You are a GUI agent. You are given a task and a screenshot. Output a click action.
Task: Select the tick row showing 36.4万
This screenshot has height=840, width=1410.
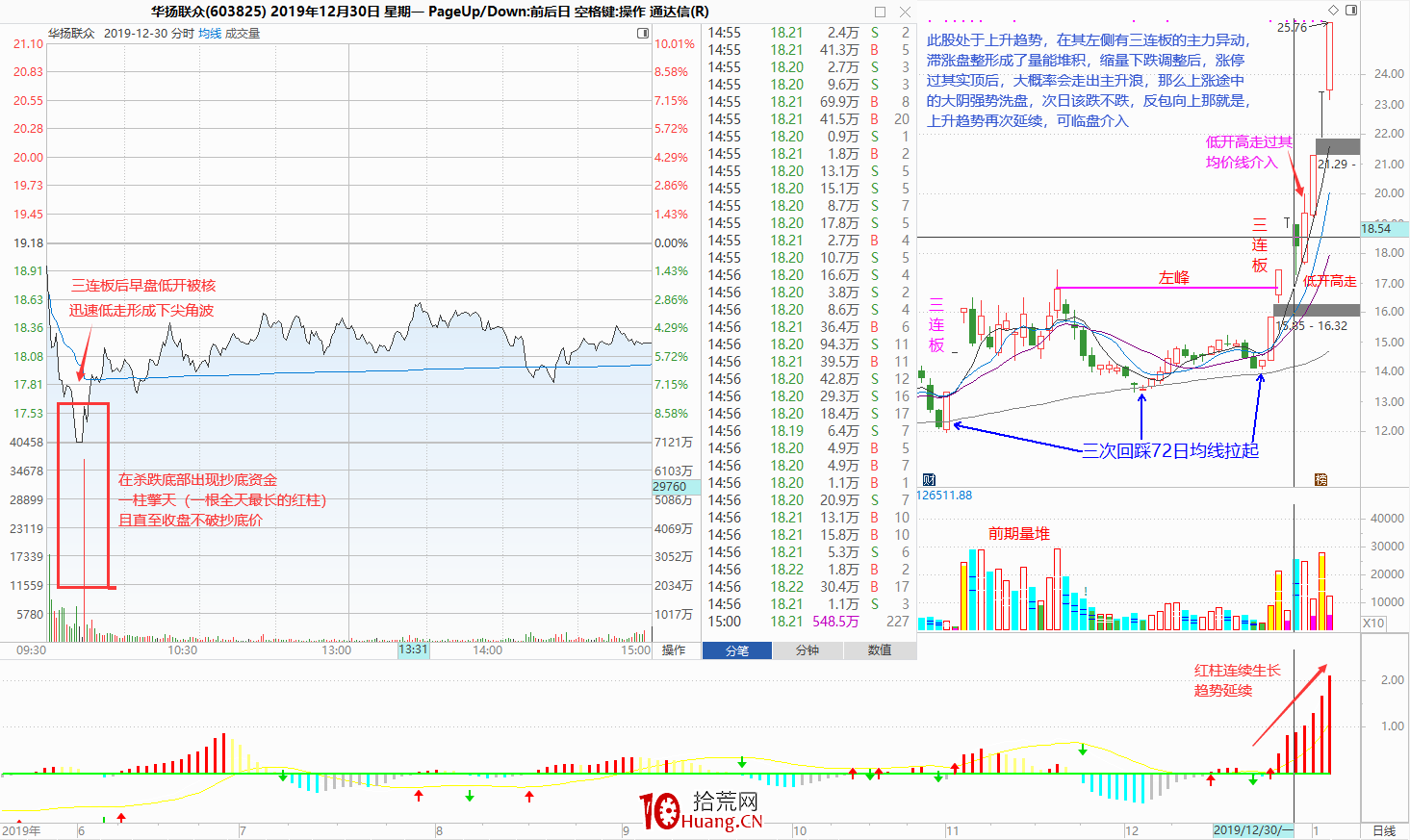click(808, 327)
